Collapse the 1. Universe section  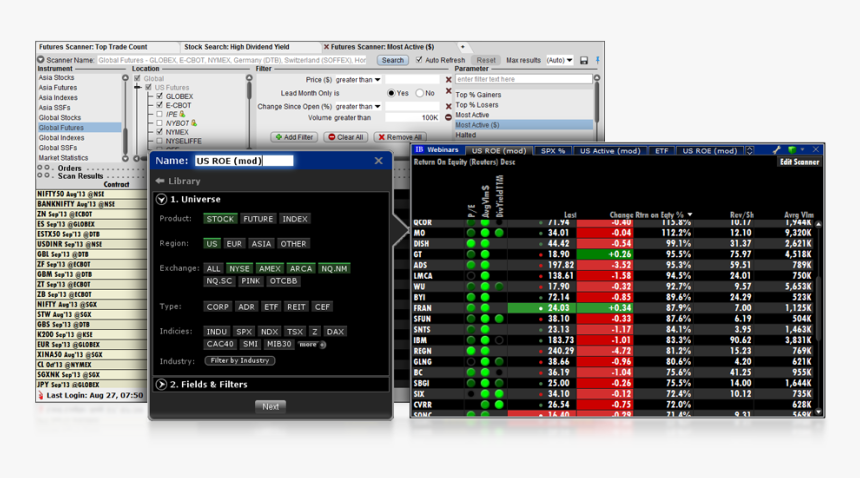[161, 200]
